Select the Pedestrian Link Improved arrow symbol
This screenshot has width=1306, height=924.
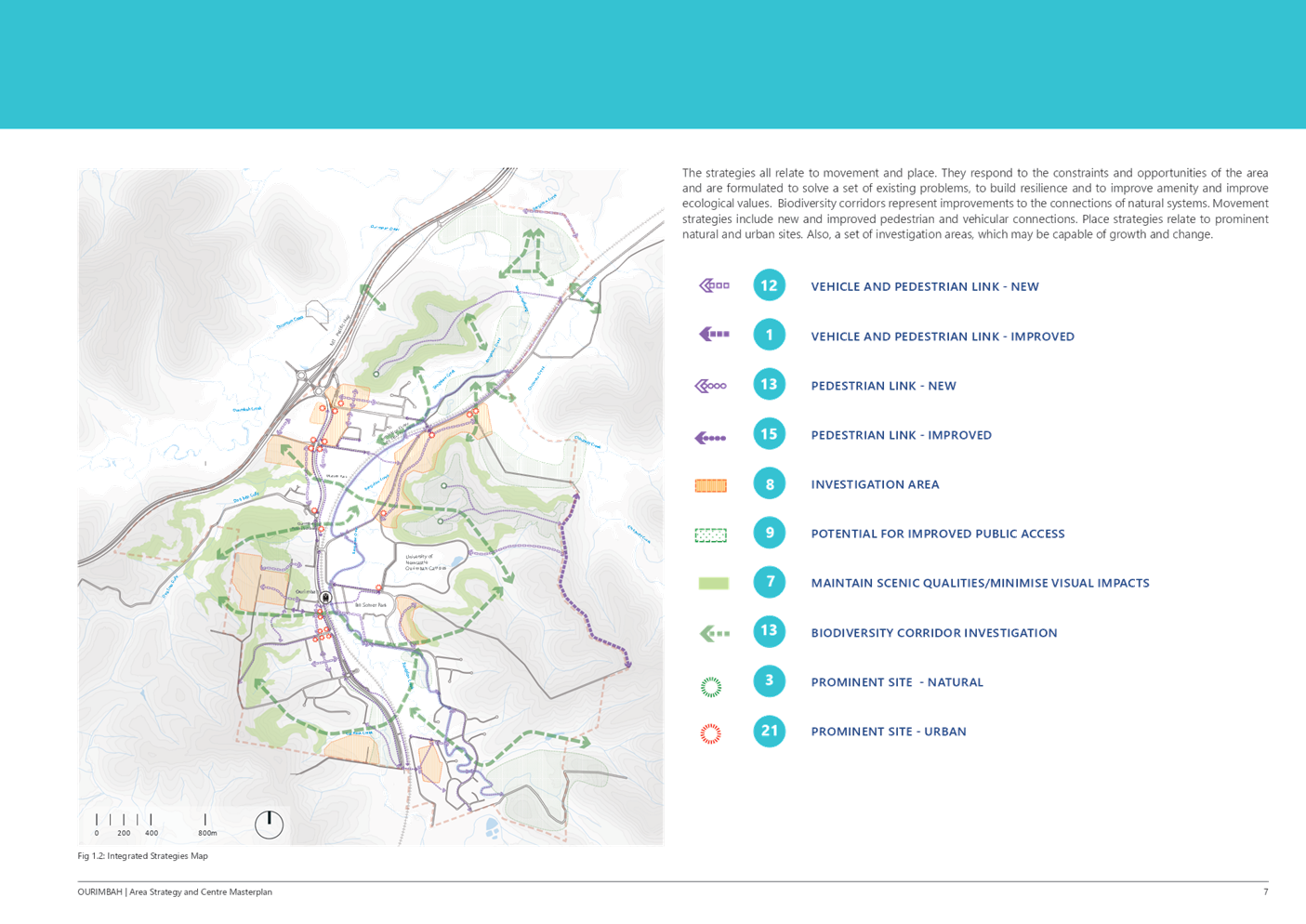[x=710, y=437]
